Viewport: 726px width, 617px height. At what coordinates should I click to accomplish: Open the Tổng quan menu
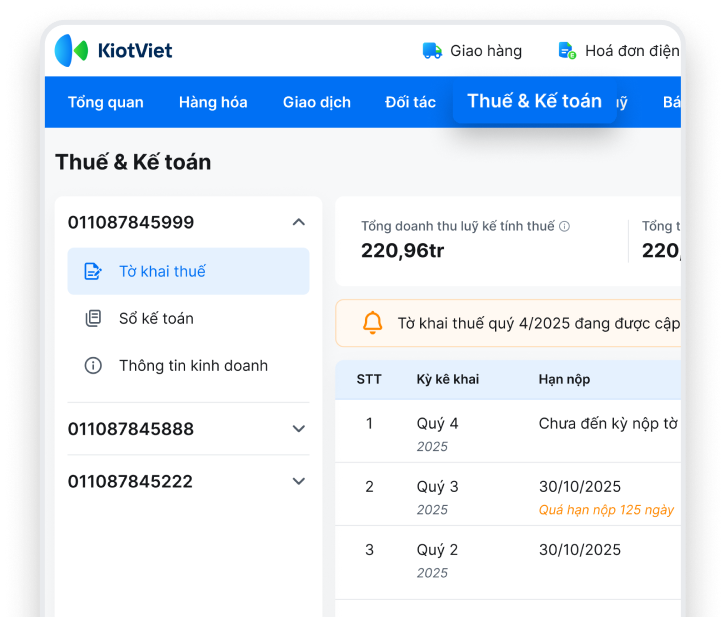pyautogui.click(x=105, y=102)
